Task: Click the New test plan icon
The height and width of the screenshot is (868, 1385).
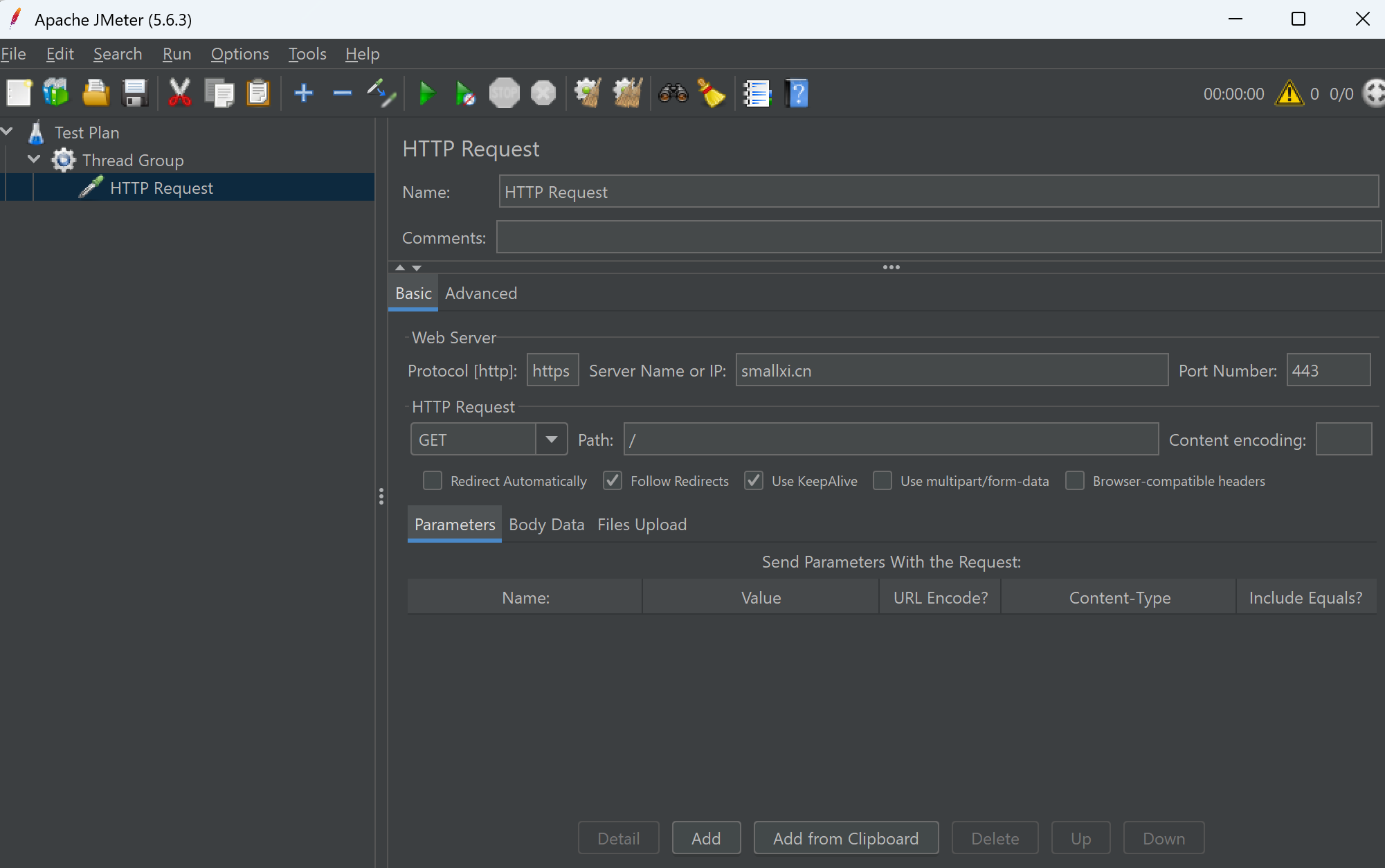Action: [19, 93]
